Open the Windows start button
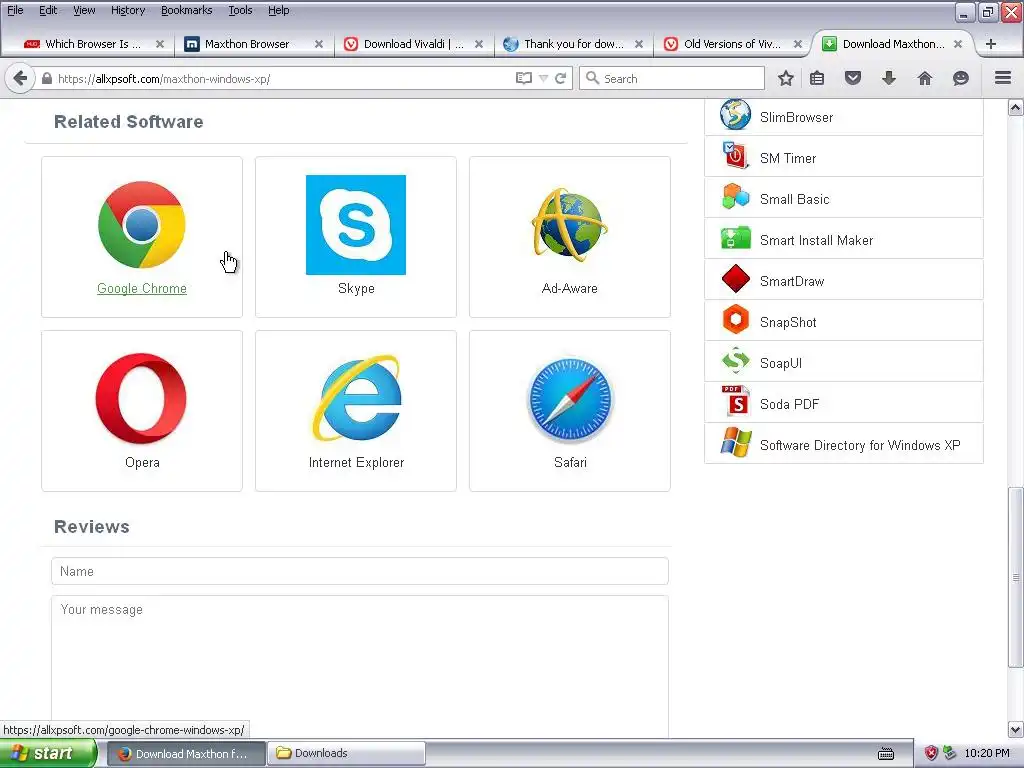 click(x=48, y=753)
